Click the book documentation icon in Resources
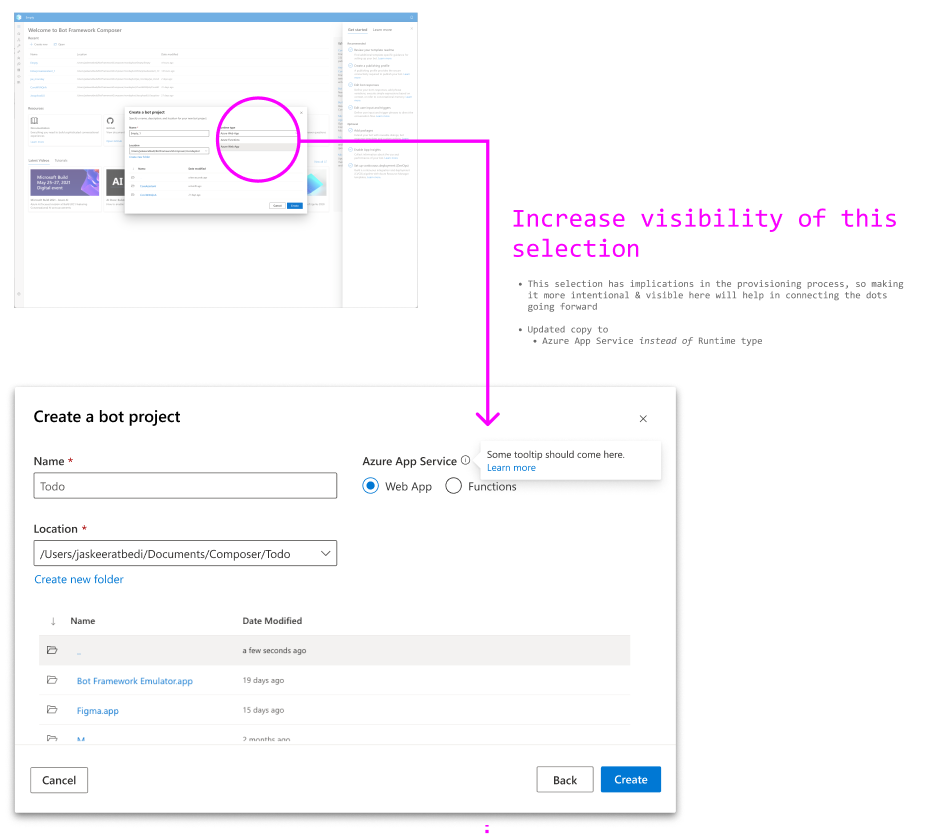934x834 pixels. (x=35, y=120)
